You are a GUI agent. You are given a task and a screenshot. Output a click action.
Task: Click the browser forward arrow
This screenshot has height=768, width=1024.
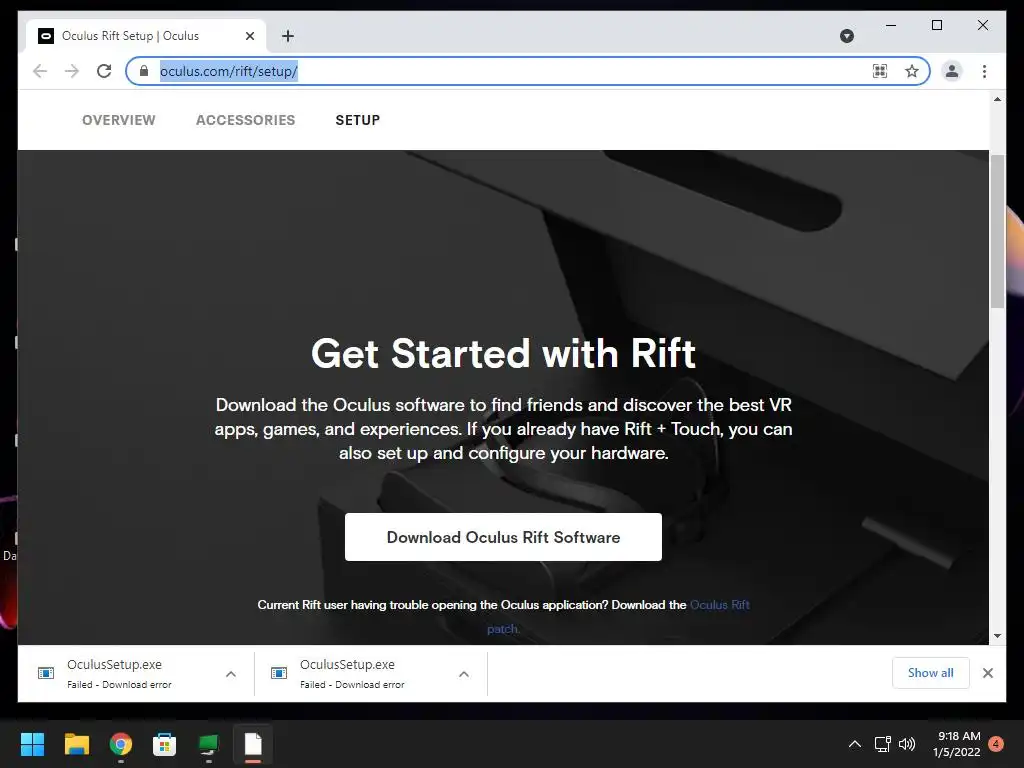[x=72, y=71]
